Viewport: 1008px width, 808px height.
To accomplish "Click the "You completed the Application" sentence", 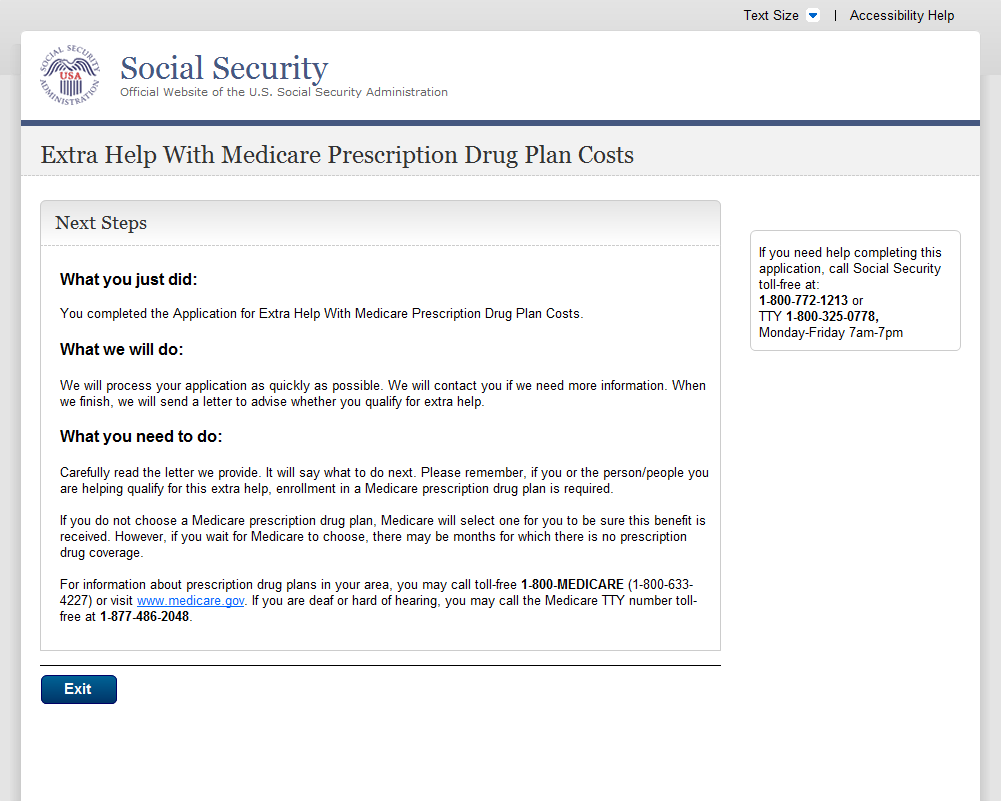I will 321,314.
